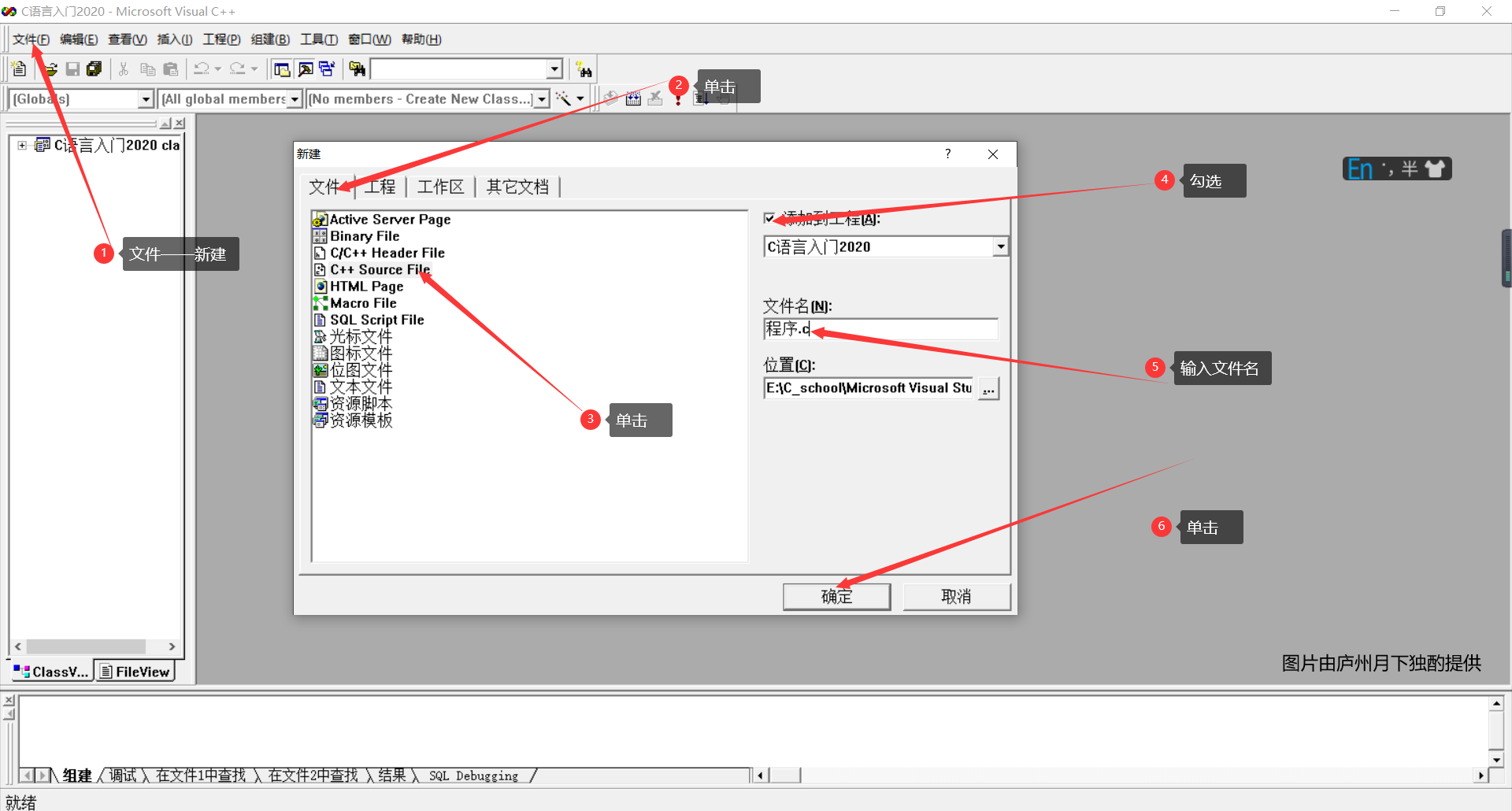Switch to the 工作区 tab

pyautogui.click(x=440, y=187)
